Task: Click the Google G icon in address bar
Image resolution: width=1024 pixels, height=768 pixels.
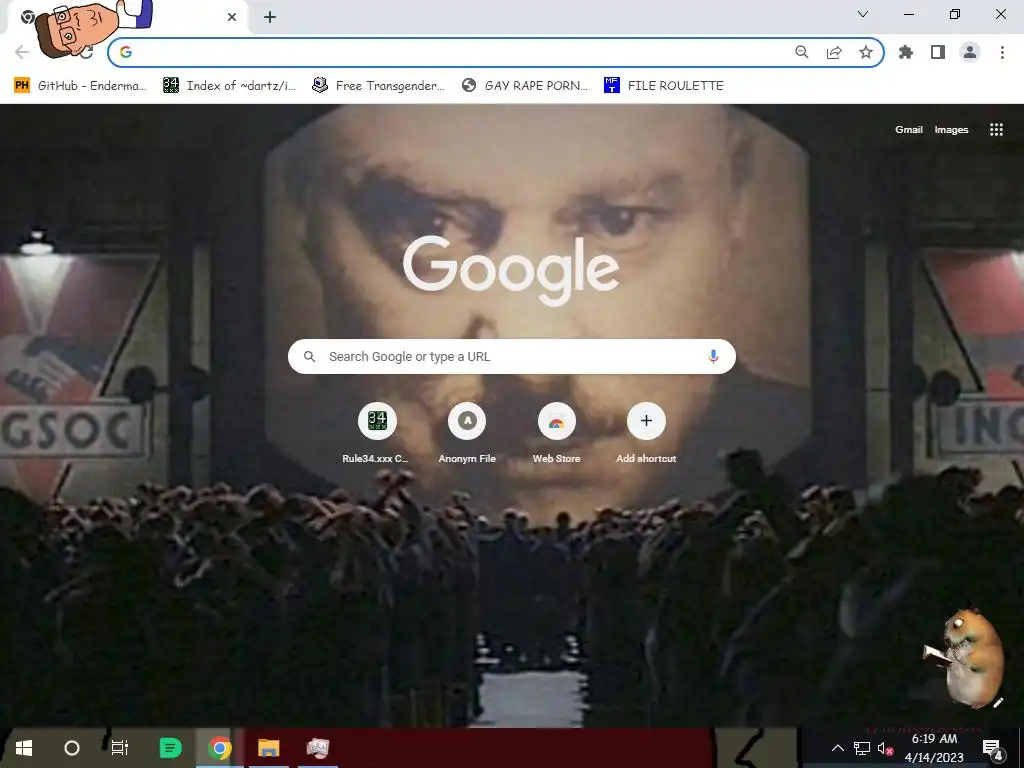Action: [126, 52]
